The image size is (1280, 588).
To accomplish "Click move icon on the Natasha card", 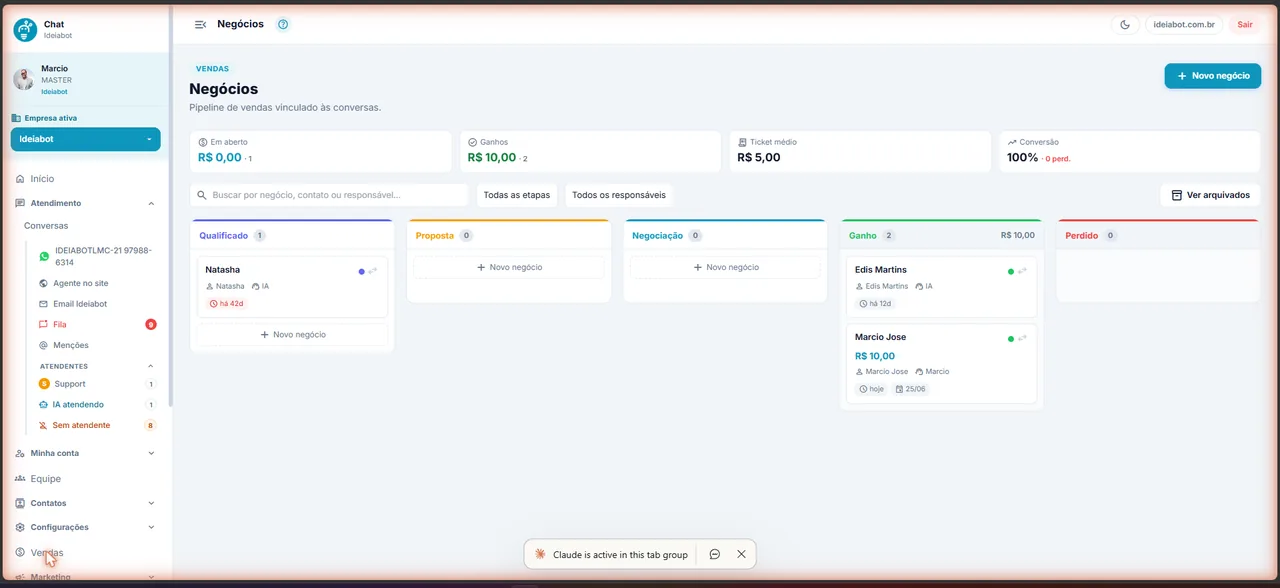I will 373,271.
